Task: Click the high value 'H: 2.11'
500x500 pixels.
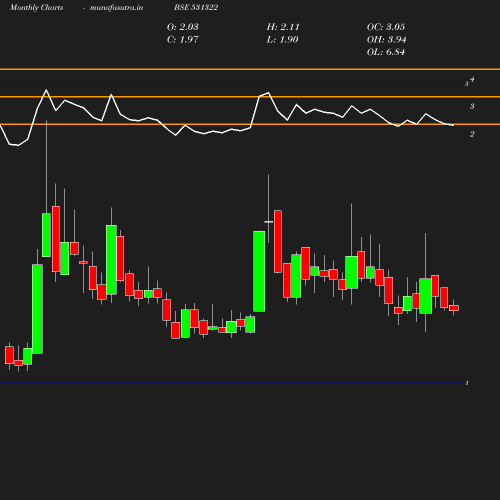Action: click(283, 27)
